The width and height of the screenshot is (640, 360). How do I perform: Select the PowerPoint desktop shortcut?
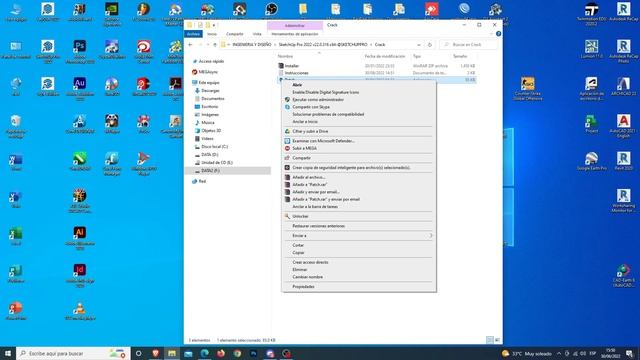click(x=16, y=311)
